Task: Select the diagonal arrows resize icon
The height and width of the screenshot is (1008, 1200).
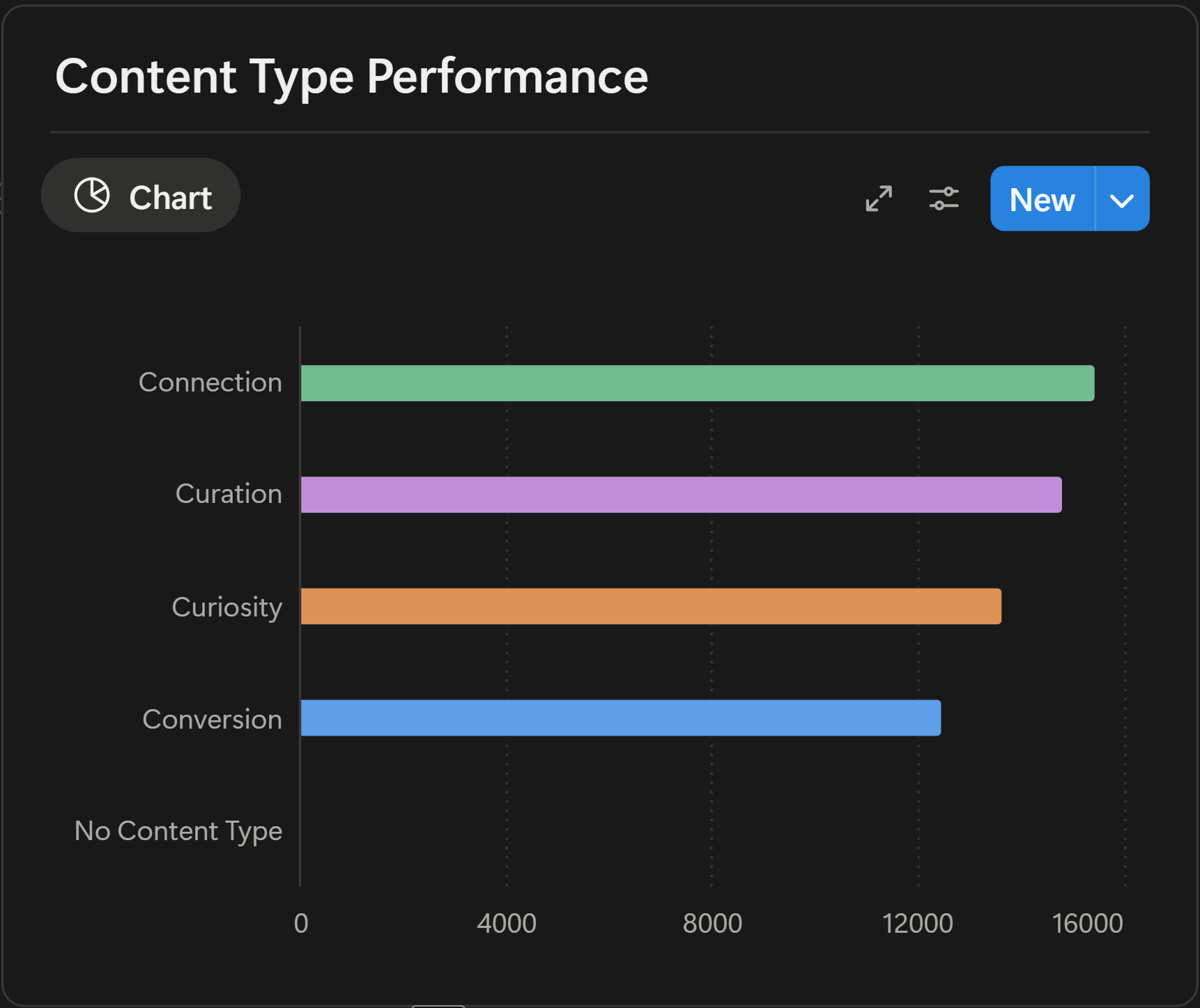Action: click(x=878, y=199)
